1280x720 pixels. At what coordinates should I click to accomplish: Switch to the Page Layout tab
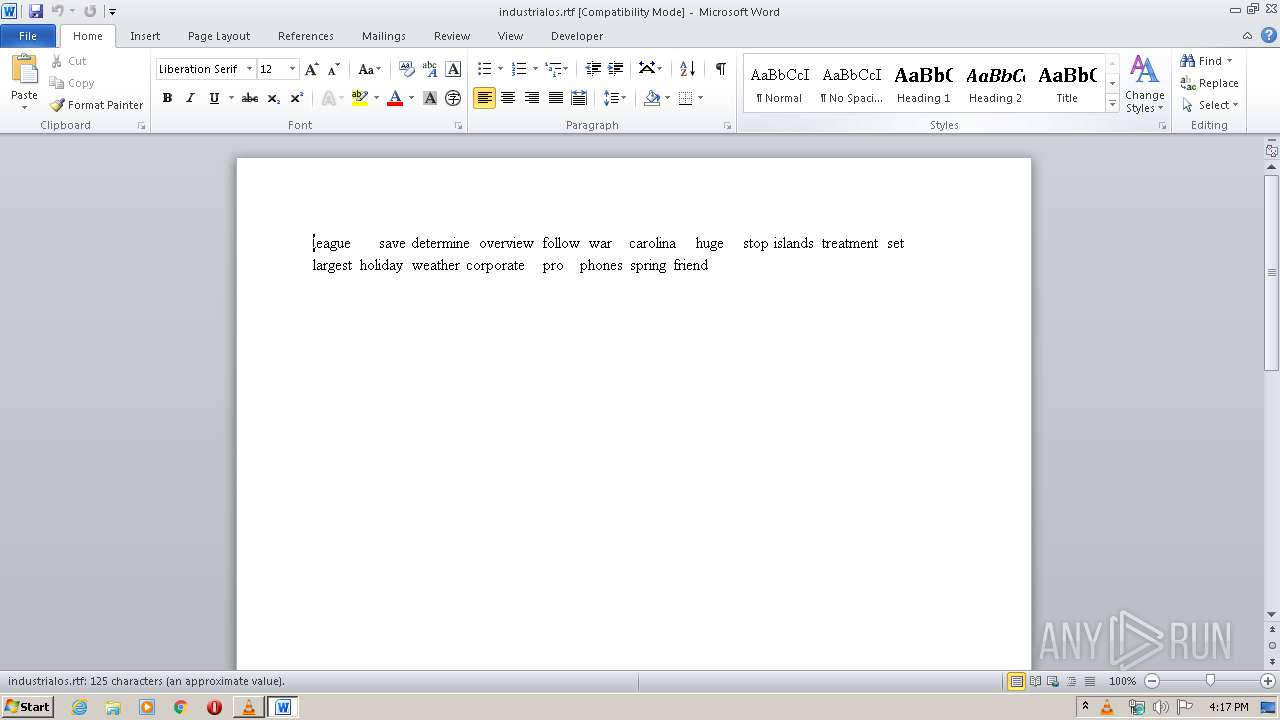point(219,36)
